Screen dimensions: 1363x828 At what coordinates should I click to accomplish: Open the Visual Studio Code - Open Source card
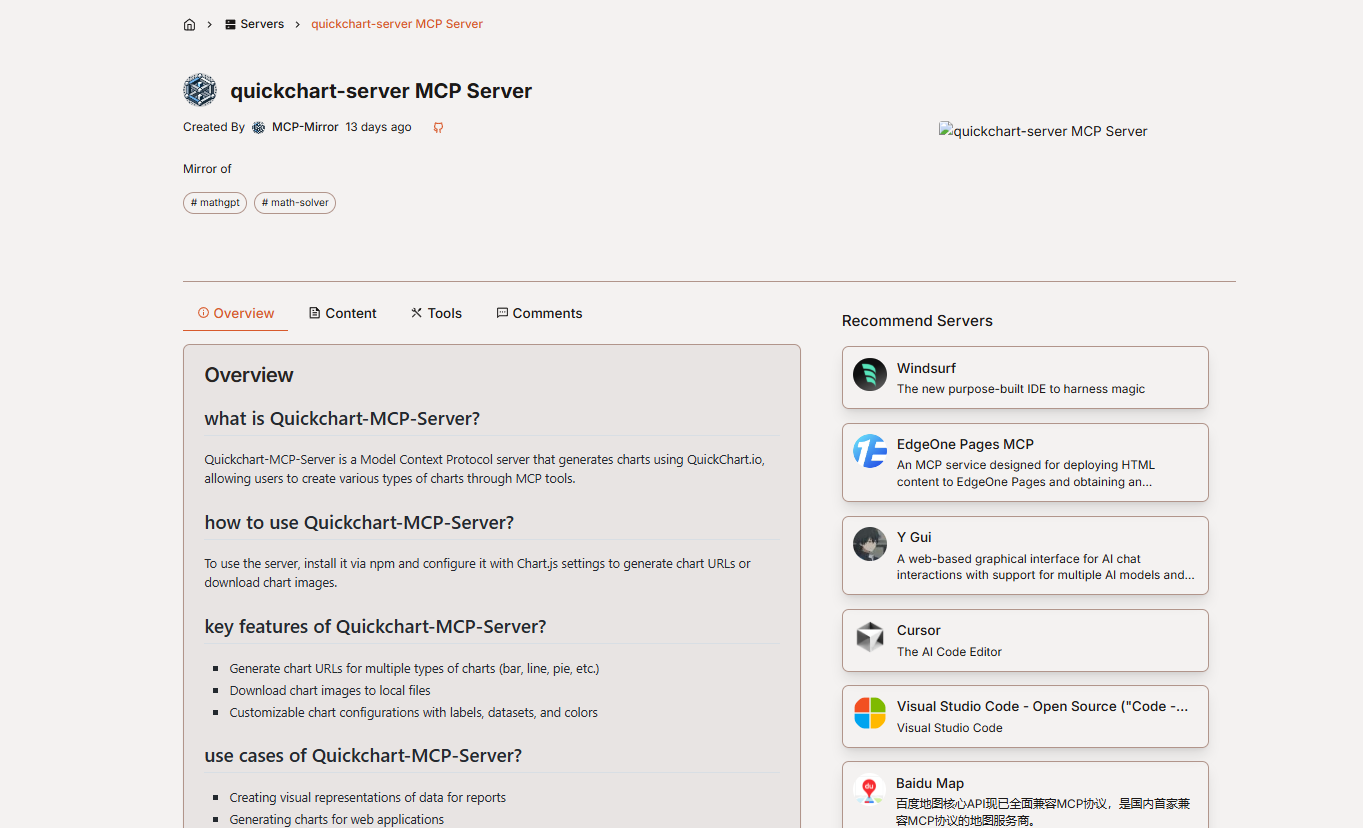click(1025, 716)
